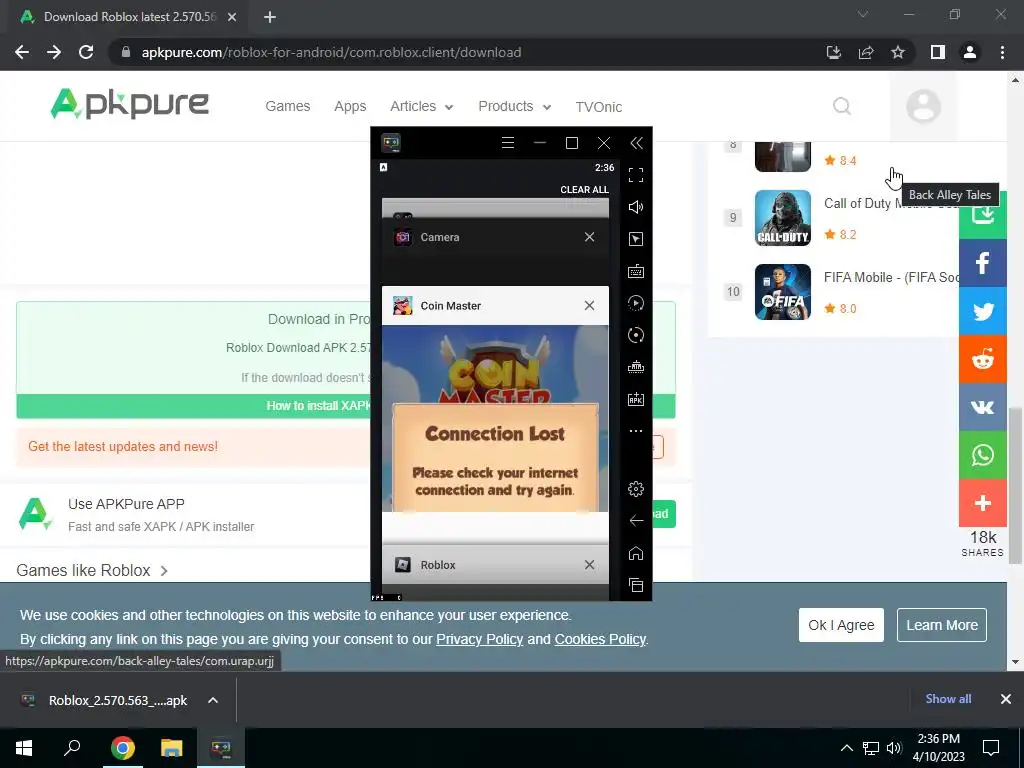Open the emulator more options ellipsis
This screenshot has width=1024, height=768.
[x=635, y=431]
